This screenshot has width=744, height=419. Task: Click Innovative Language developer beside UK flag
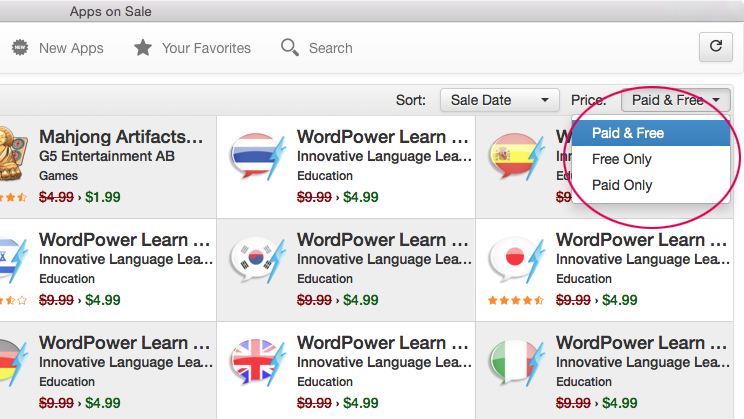384,362
